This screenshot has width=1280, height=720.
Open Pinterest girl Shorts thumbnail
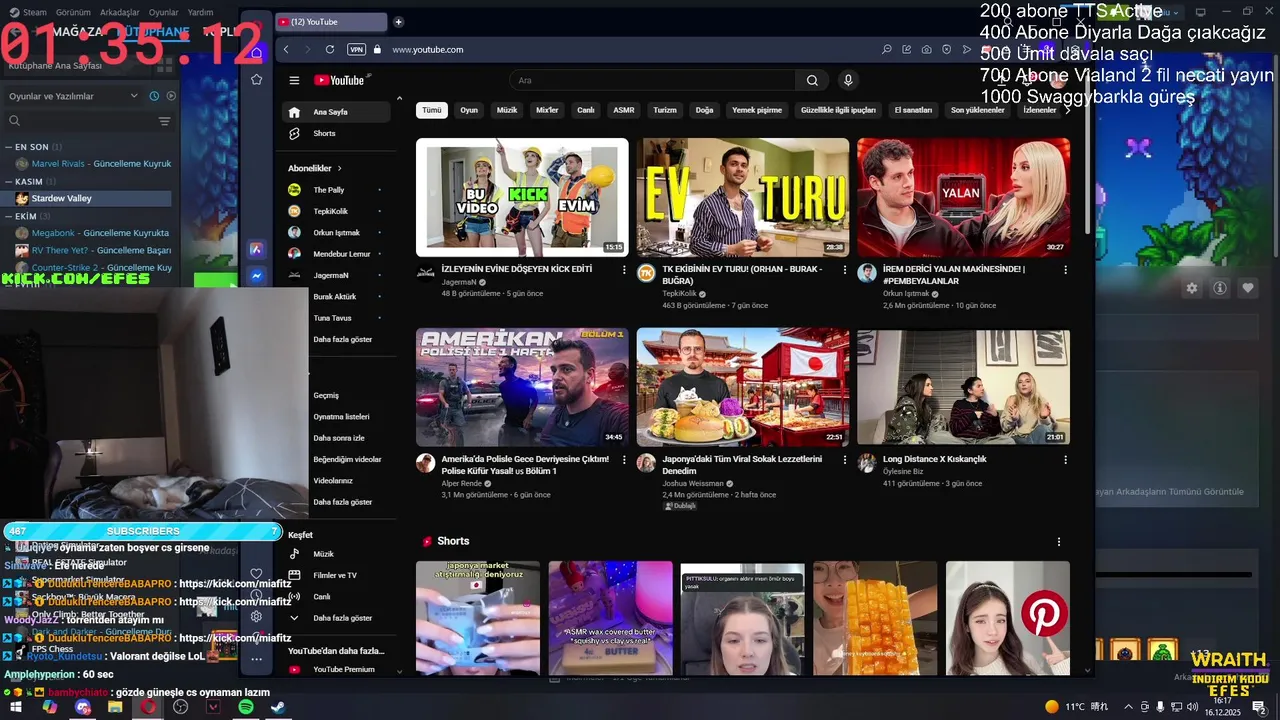point(1008,618)
